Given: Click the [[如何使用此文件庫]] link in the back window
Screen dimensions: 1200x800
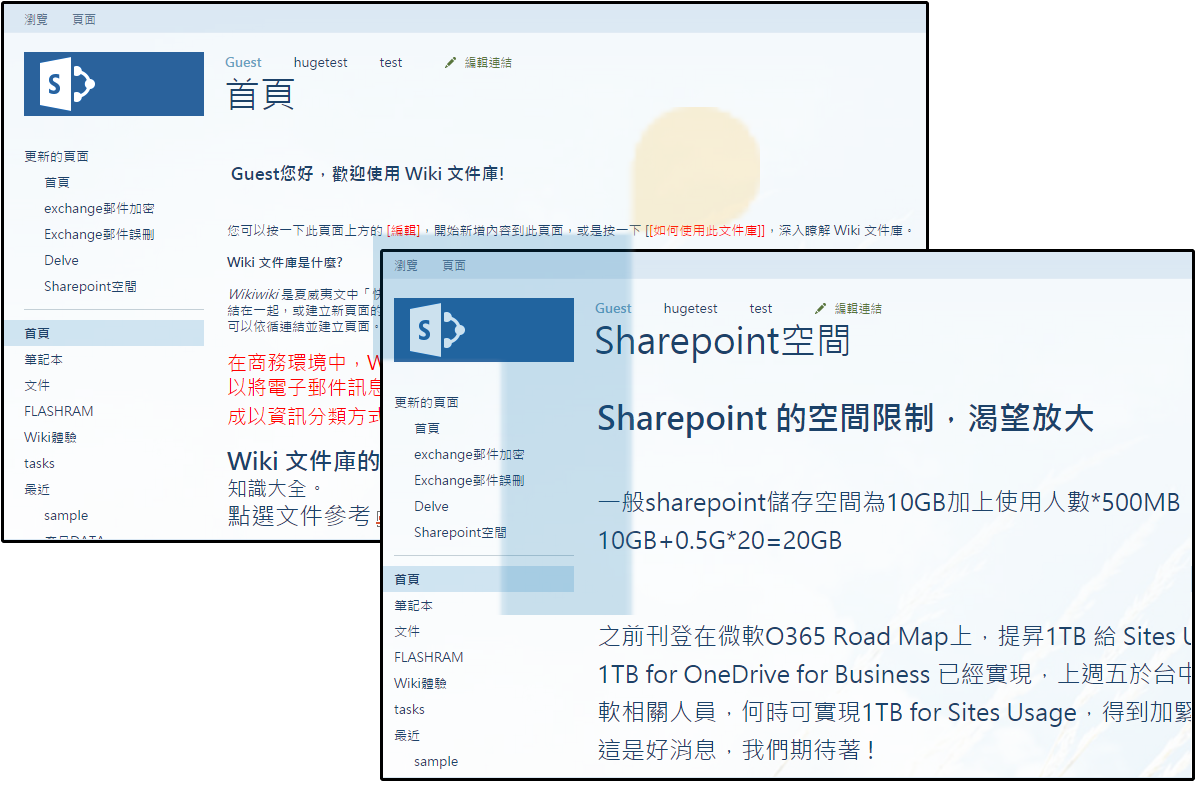Looking at the screenshot, I should [705, 230].
